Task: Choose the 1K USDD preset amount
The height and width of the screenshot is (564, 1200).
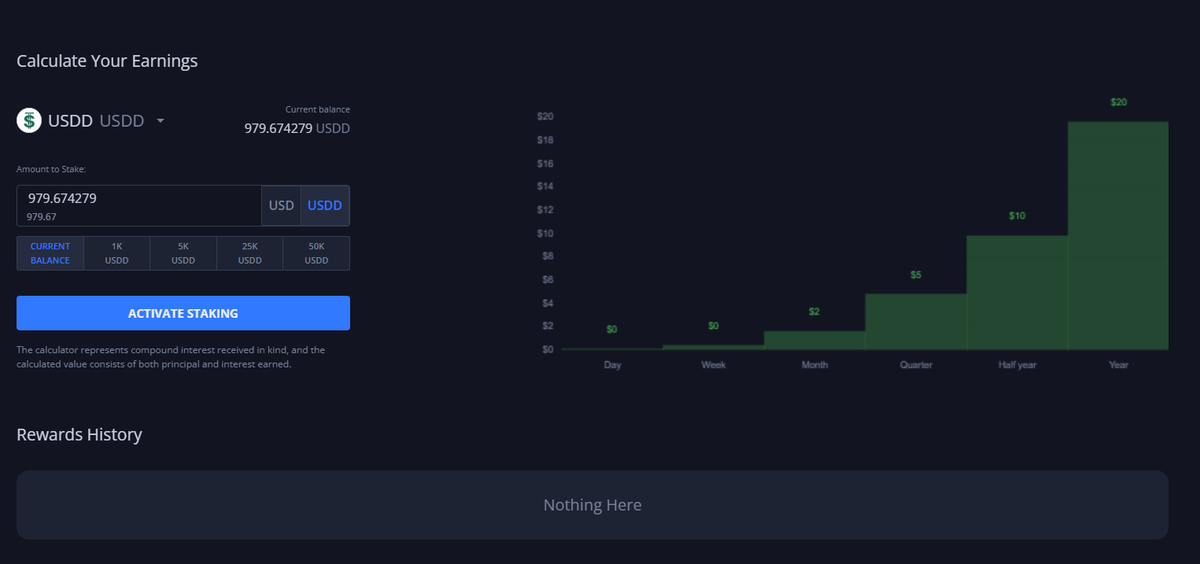Action: (117, 253)
